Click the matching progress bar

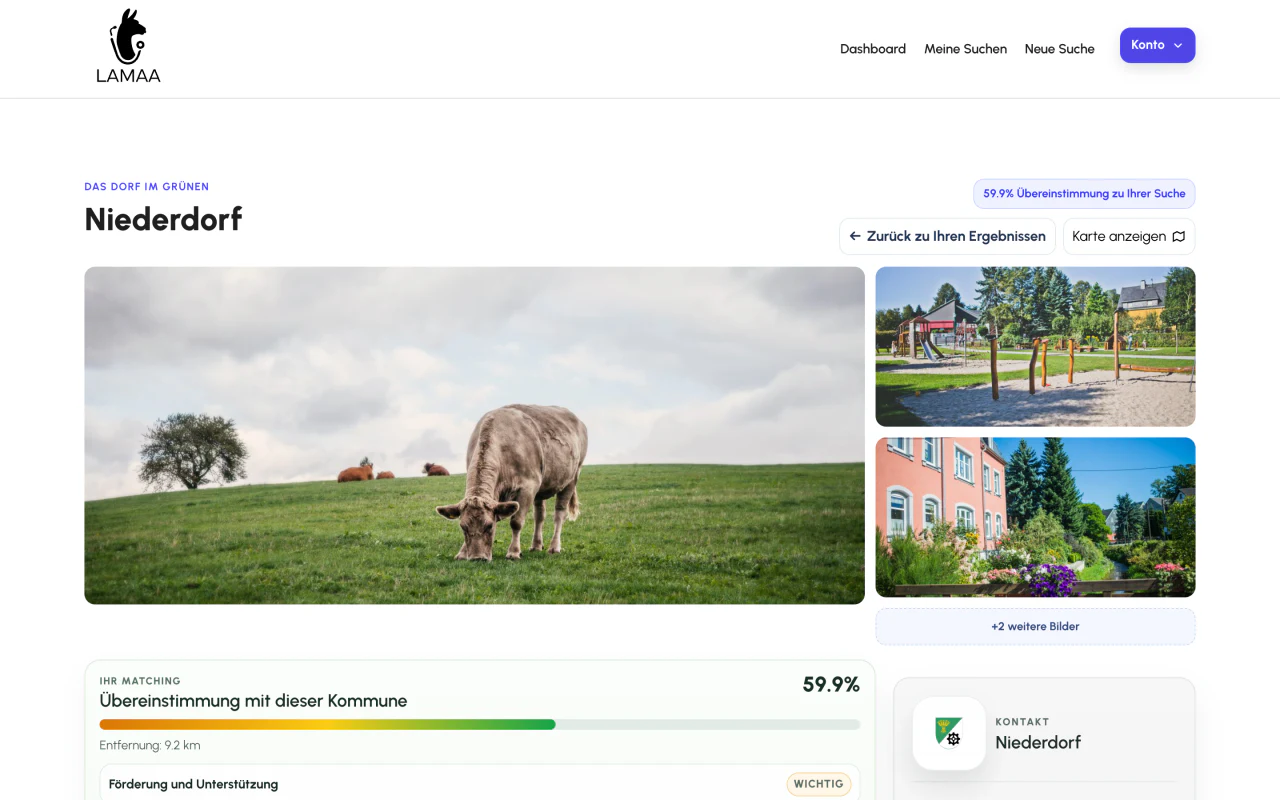pos(480,724)
